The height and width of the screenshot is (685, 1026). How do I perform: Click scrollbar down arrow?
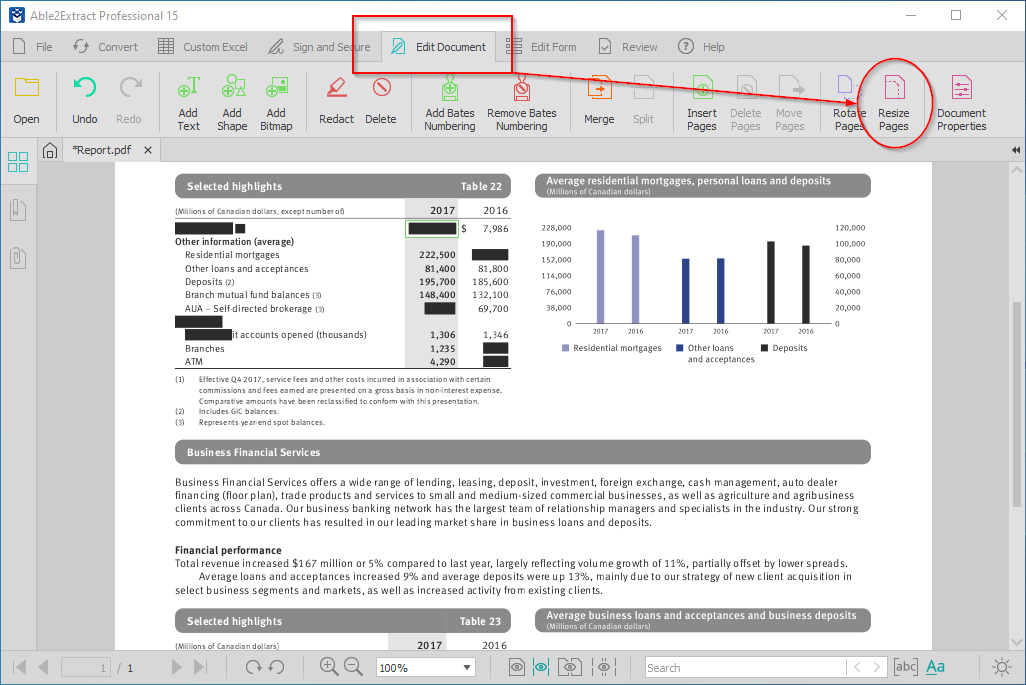click(x=1017, y=642)
